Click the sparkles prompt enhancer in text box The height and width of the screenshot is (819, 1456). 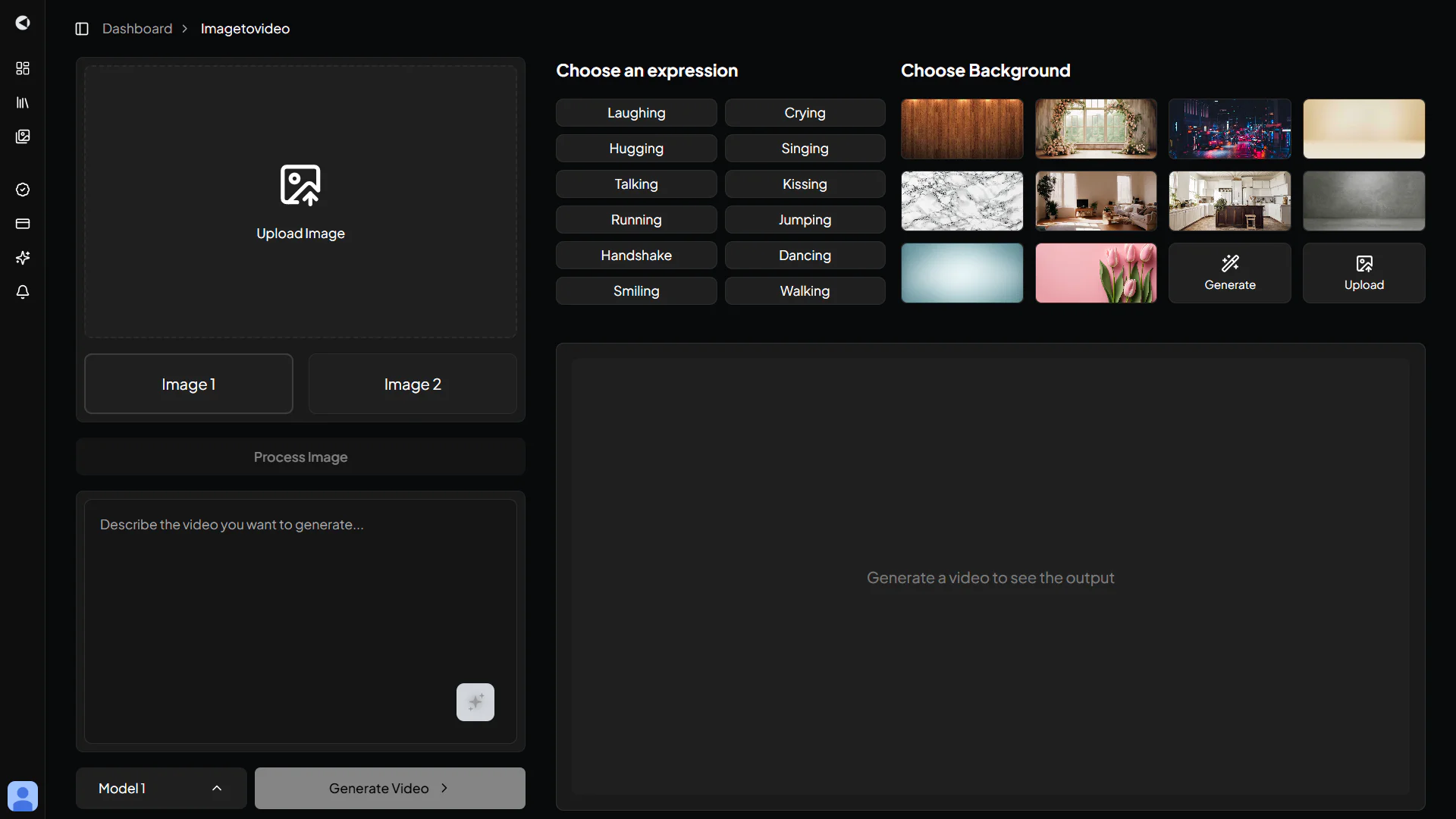[475, 701]
